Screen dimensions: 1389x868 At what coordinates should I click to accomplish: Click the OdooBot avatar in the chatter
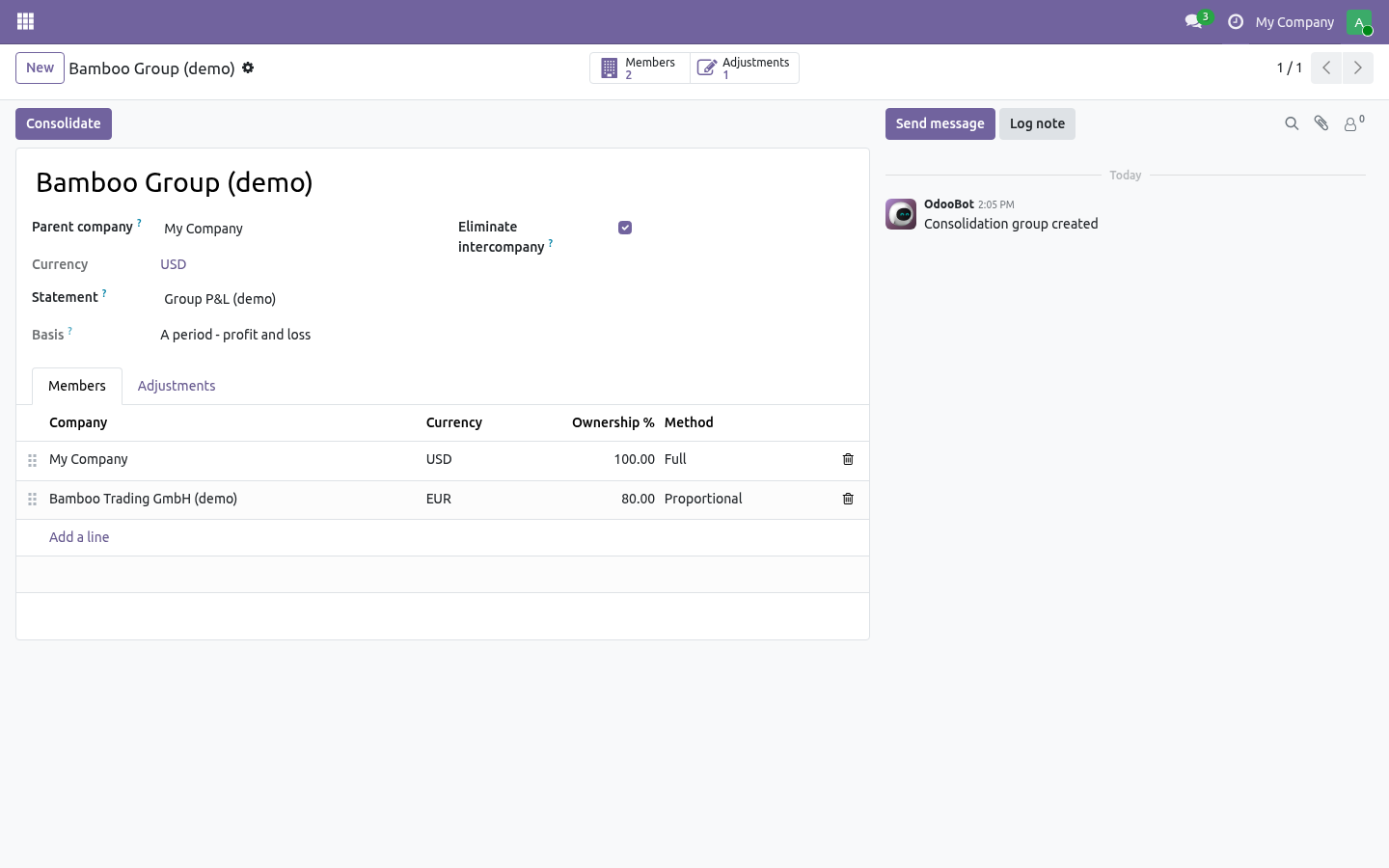tap(901, 214)
